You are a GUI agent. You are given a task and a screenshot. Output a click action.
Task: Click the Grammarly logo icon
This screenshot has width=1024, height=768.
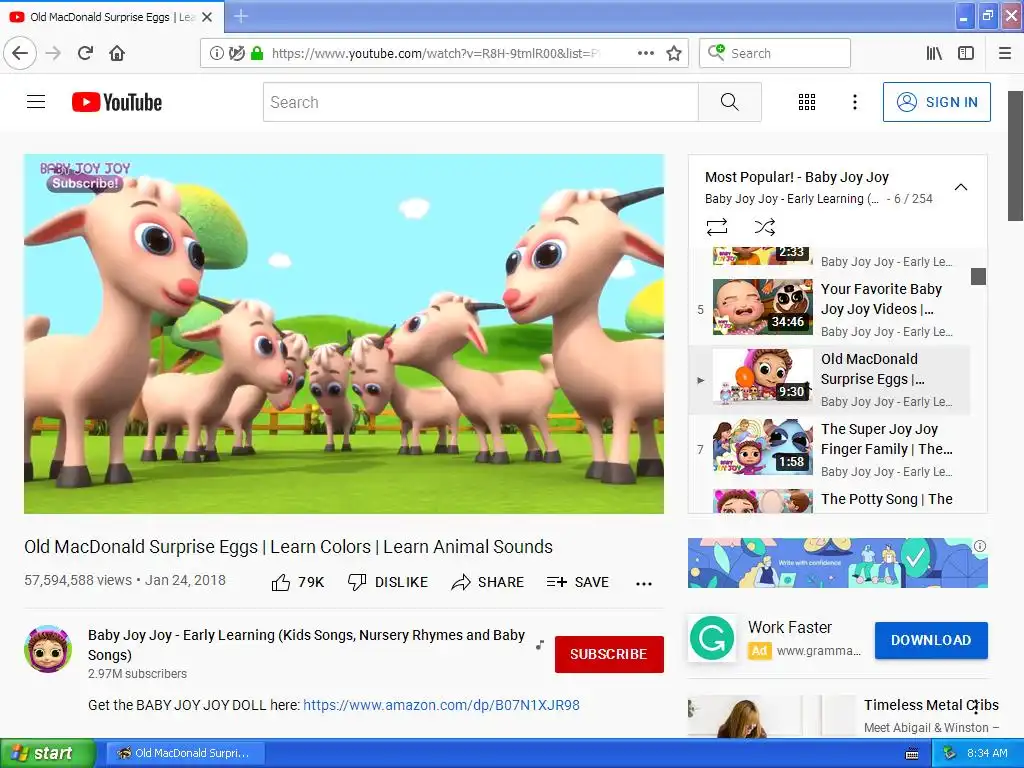[x=712, y=638]
